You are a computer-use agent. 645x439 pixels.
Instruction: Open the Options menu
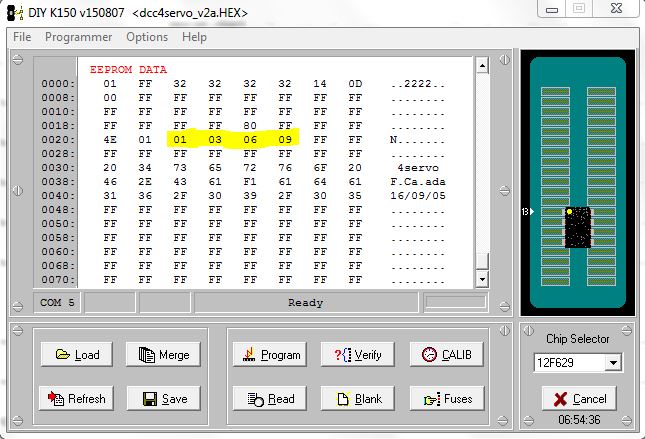pyautogui.click(x=147, y=37)
